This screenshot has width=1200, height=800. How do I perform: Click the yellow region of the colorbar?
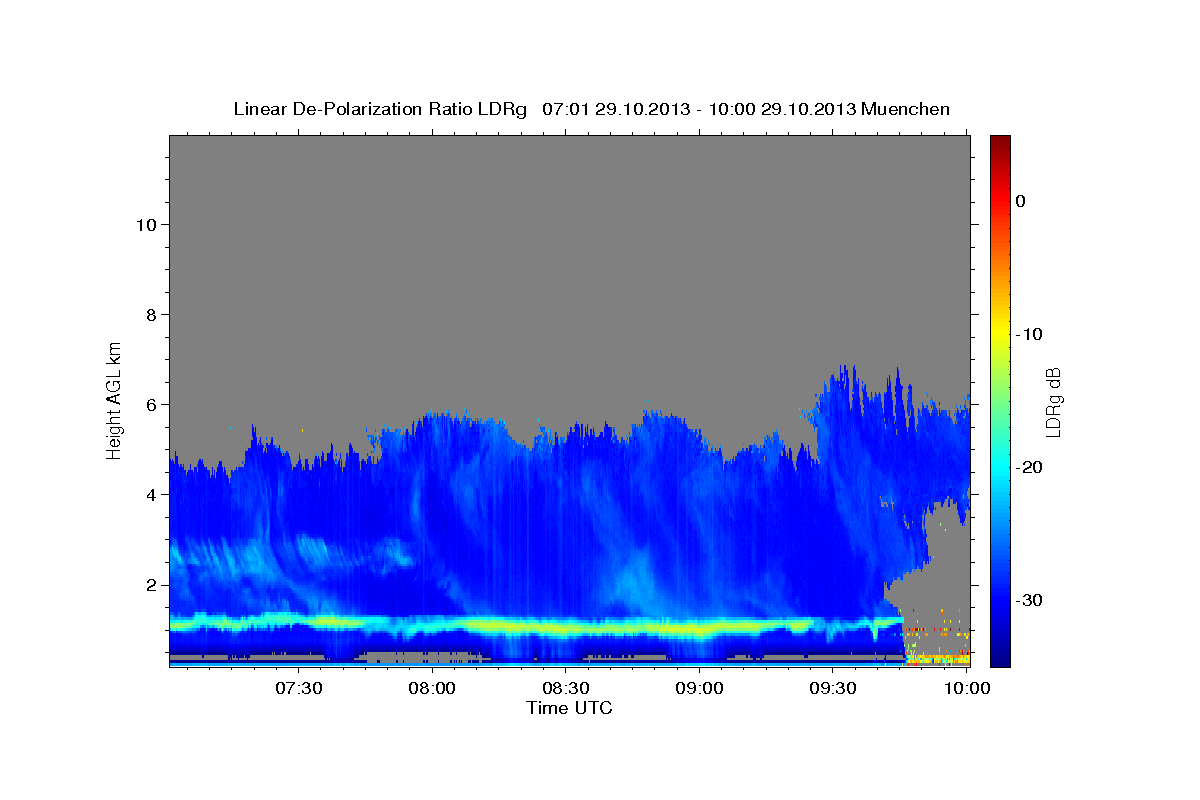coord(1000,334)
